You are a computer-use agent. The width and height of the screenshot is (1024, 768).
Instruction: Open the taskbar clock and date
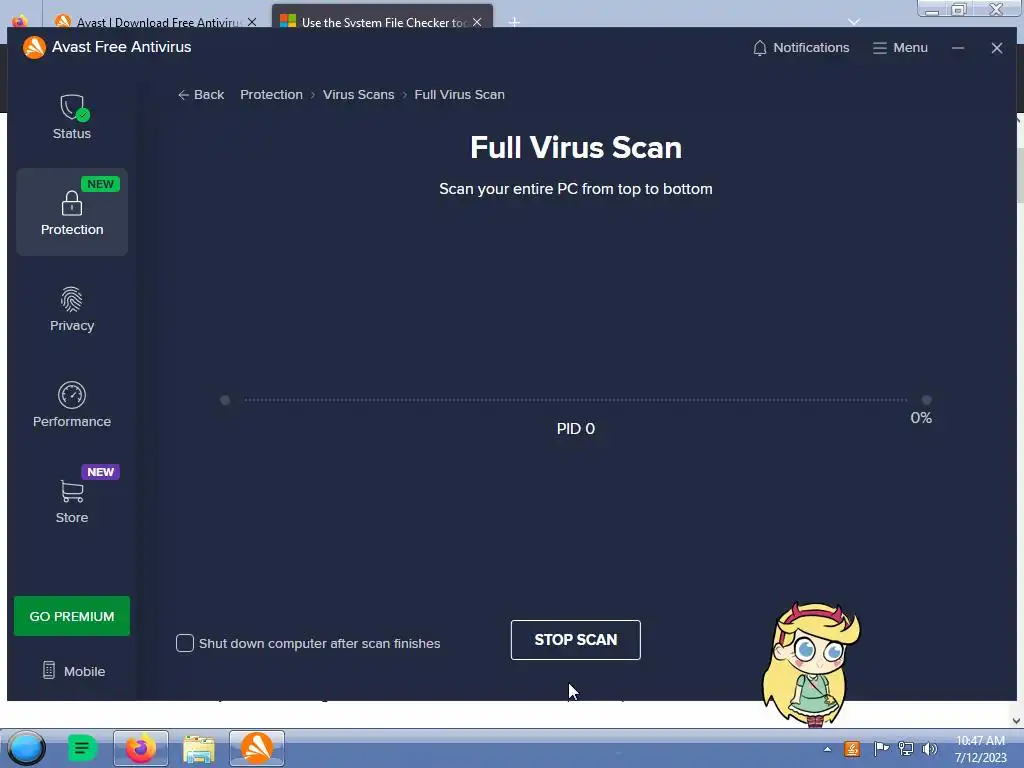980,749
